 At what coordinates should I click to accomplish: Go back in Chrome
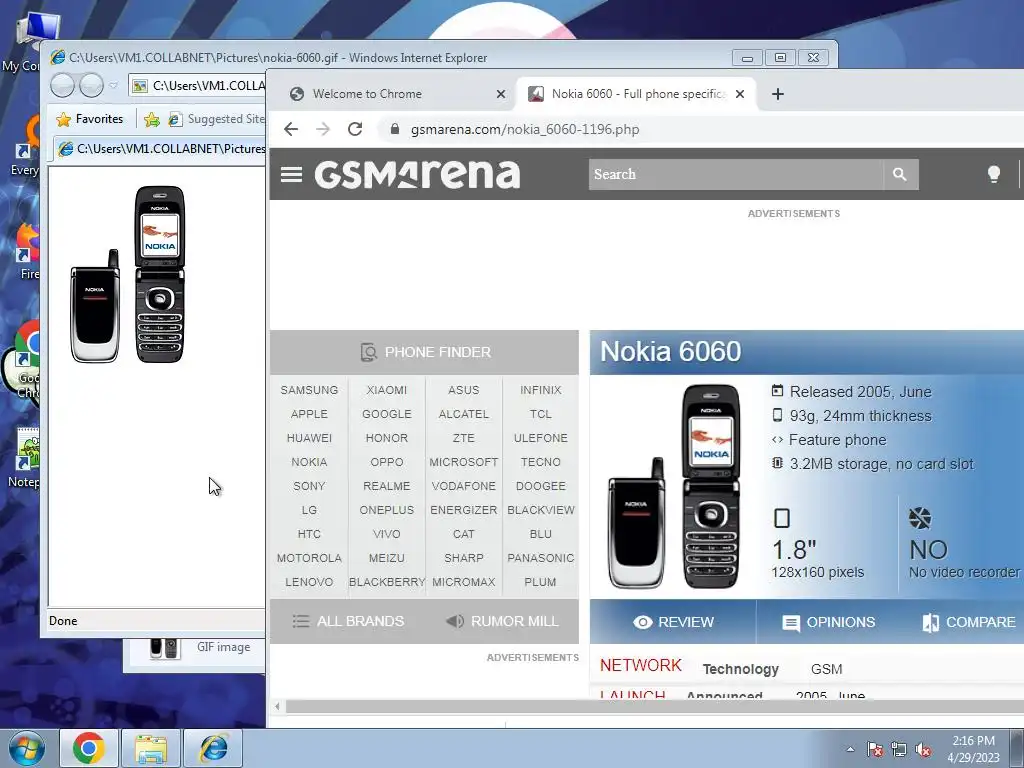[291, 129]
